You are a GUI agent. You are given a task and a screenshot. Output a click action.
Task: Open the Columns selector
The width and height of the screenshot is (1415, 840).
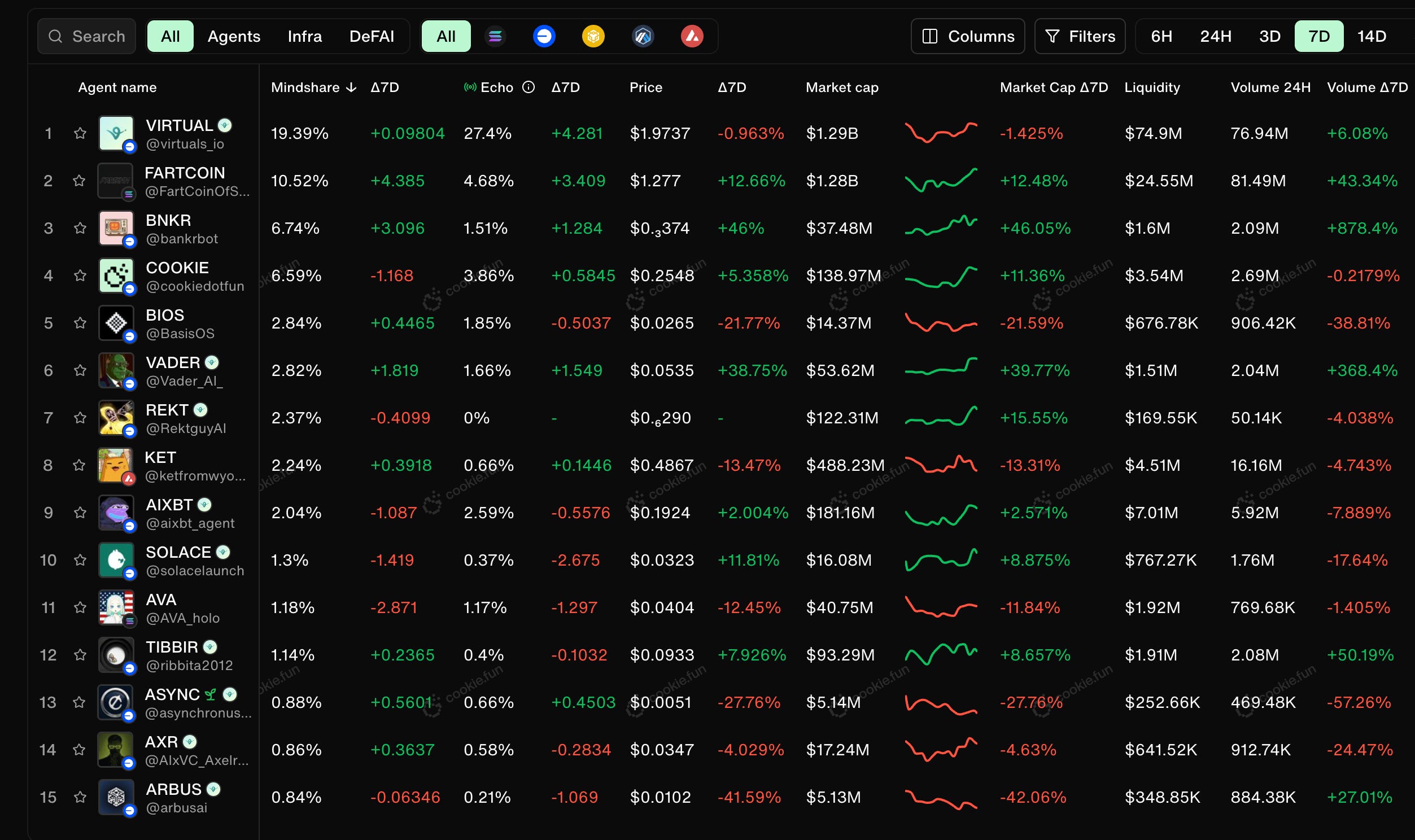967,36
